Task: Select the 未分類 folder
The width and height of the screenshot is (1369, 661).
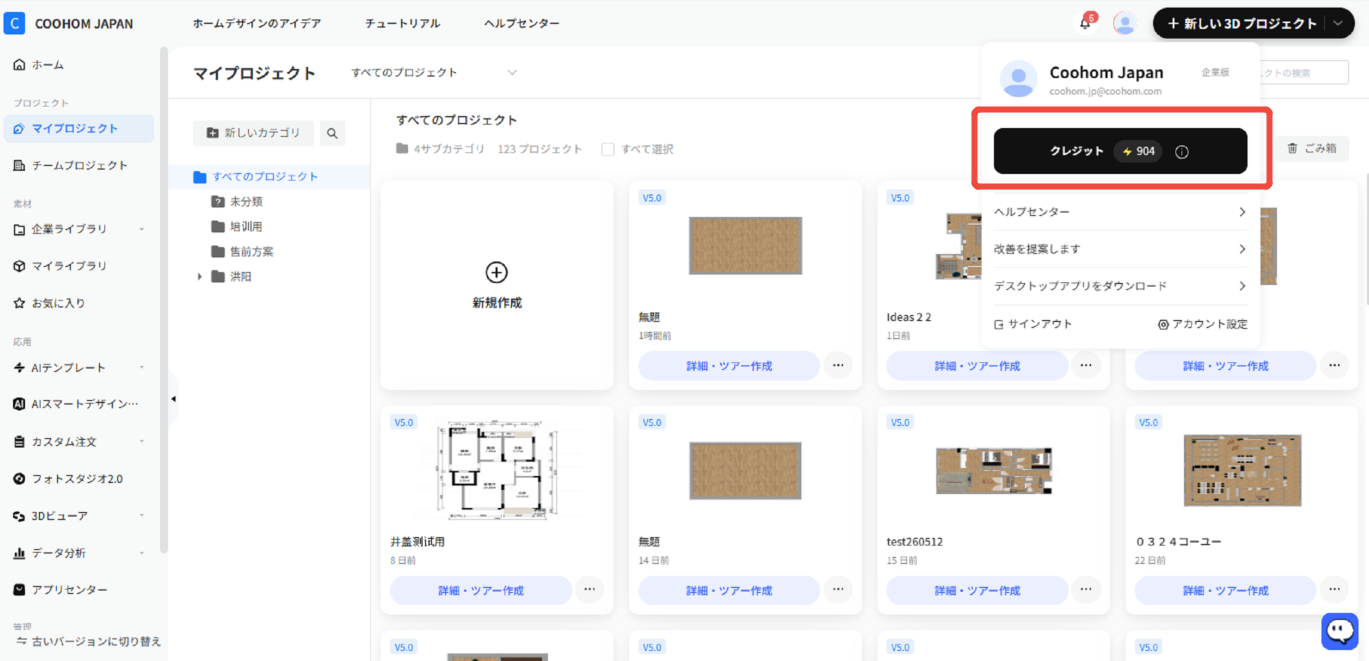Action: (246, 202)
